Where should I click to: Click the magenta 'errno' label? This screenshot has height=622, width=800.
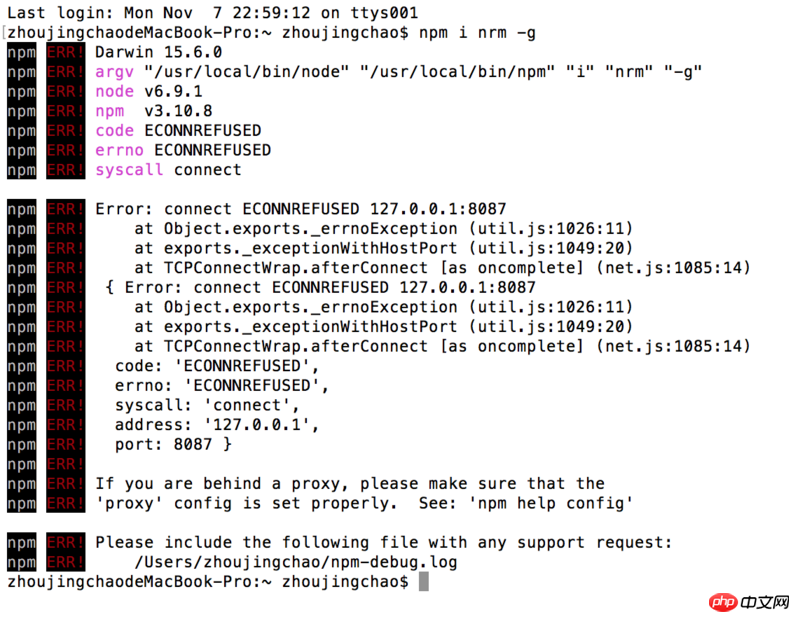pyautogui.click(x=119, y=150)
